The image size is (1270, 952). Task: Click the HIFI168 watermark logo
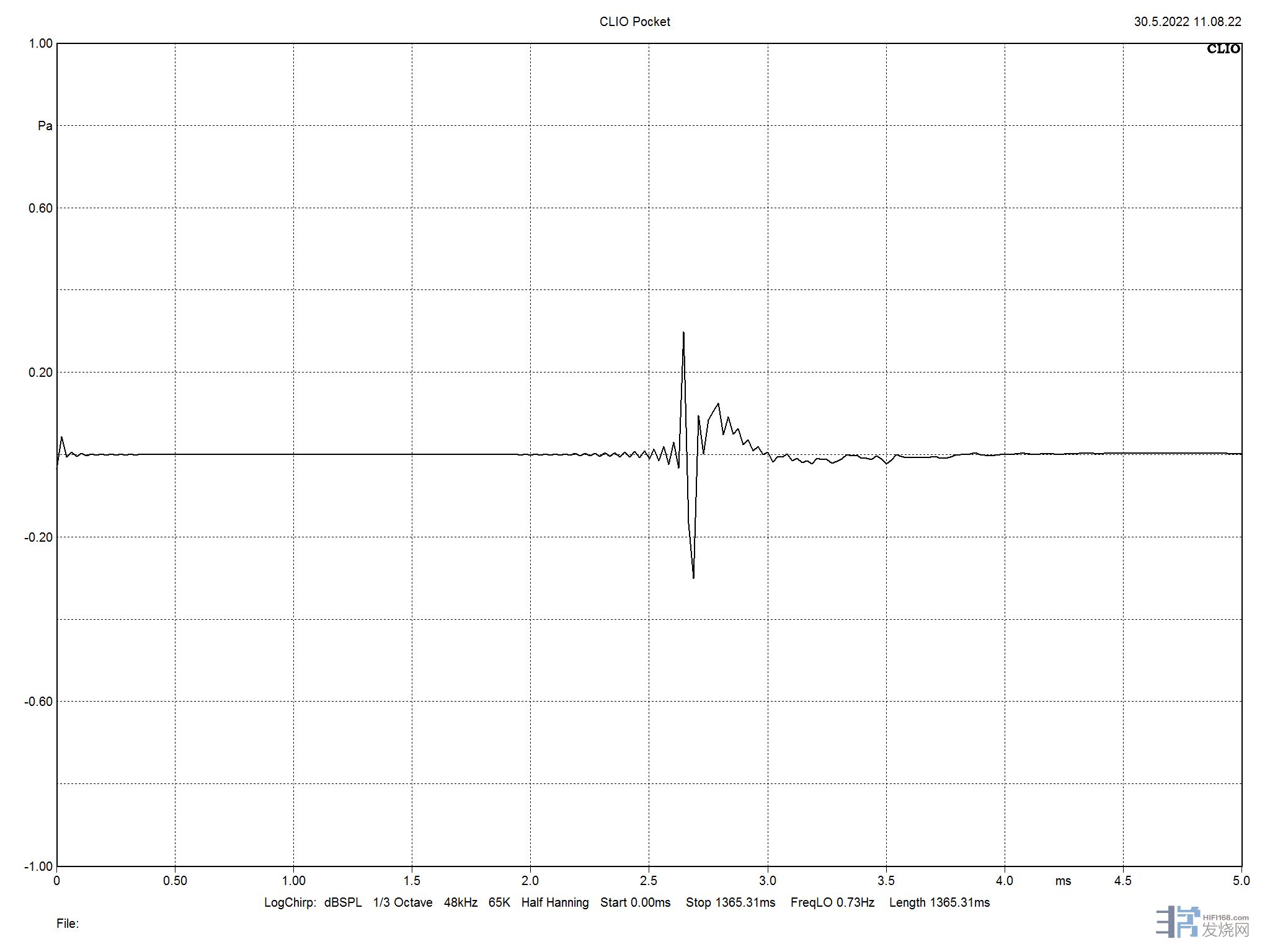[1202, 922]
